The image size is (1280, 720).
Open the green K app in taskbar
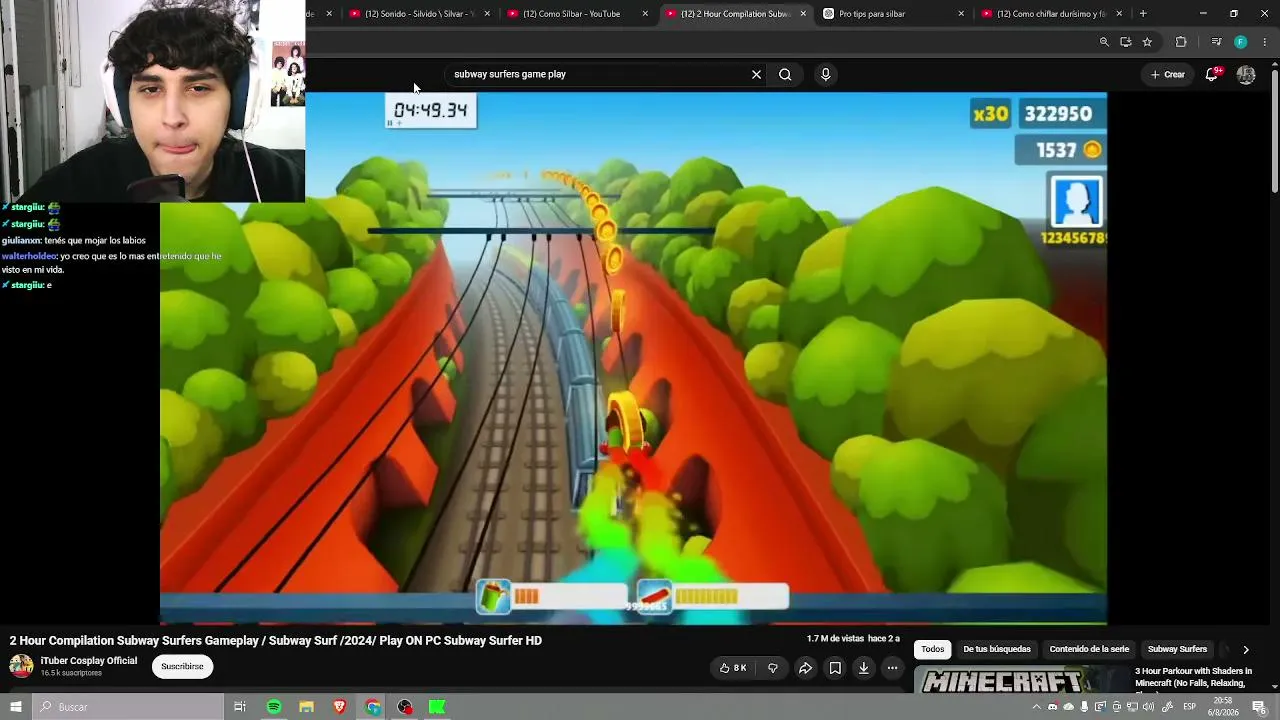(x=437, y=707)
